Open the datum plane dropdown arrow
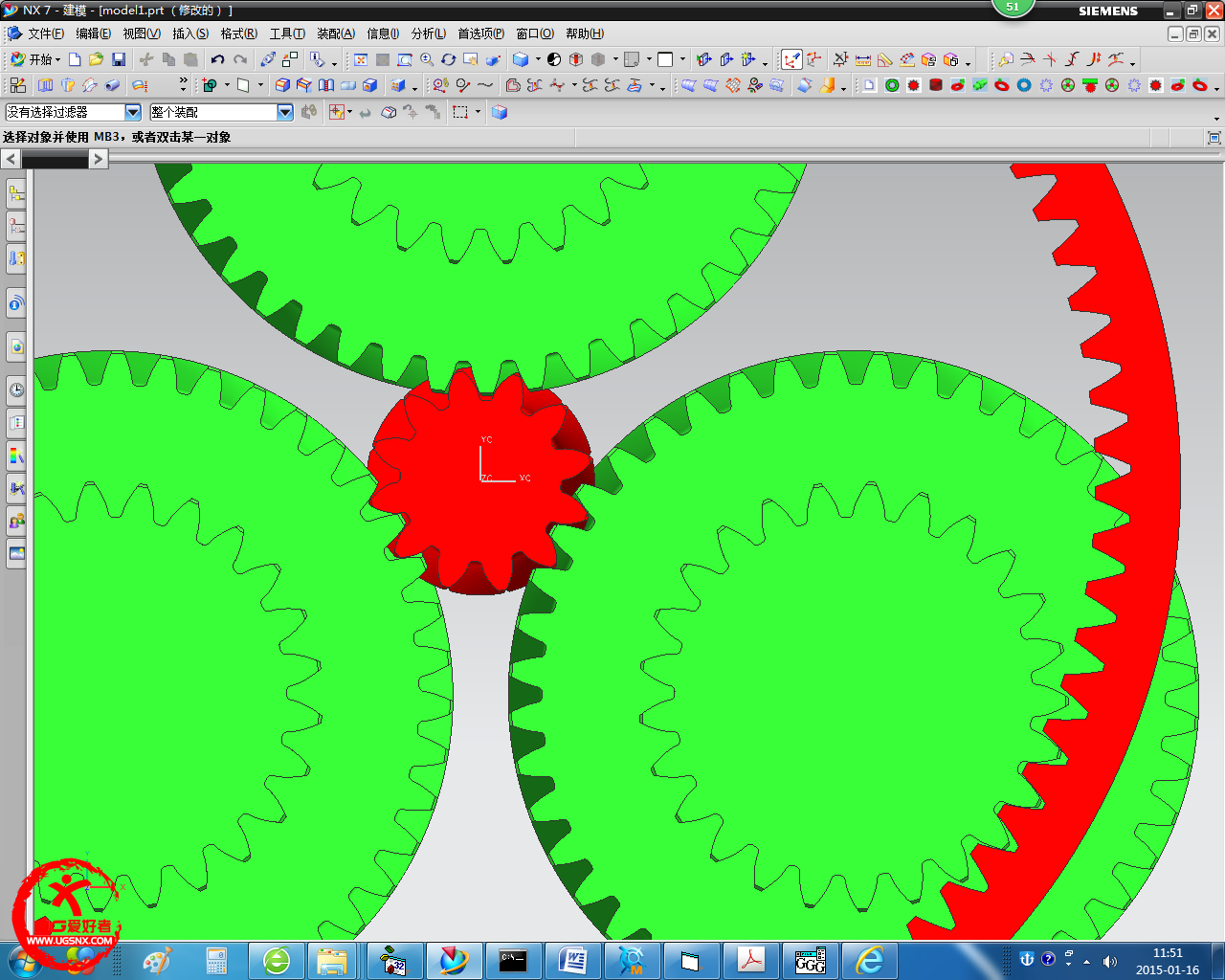 click(x=260, y=85)
